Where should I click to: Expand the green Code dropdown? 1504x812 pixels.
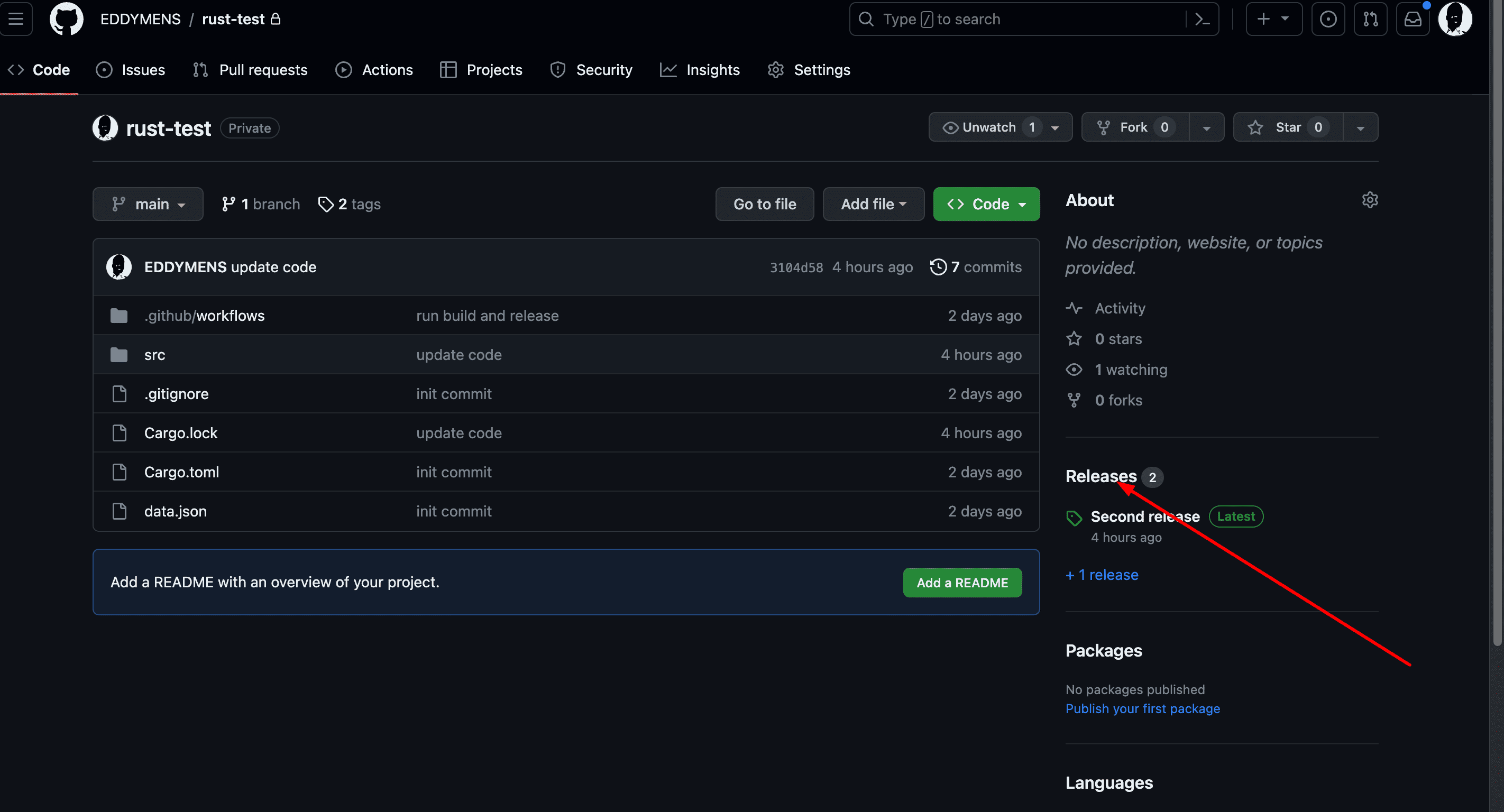click(986, 204)
